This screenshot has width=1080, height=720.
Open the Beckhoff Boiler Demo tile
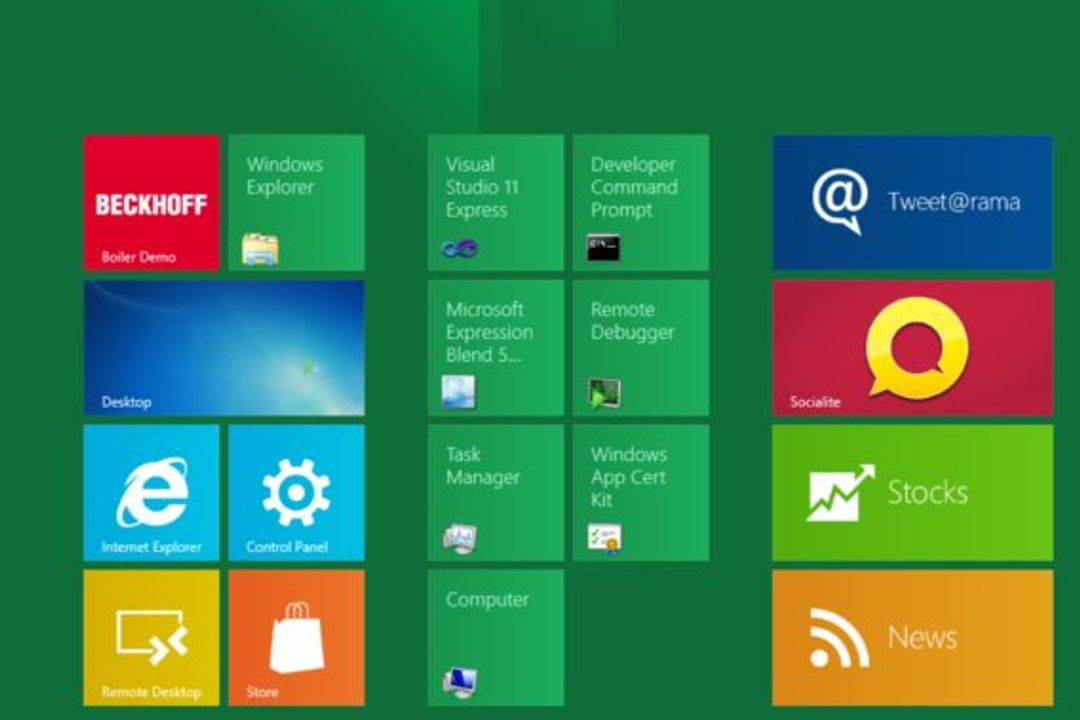(152, 203)
